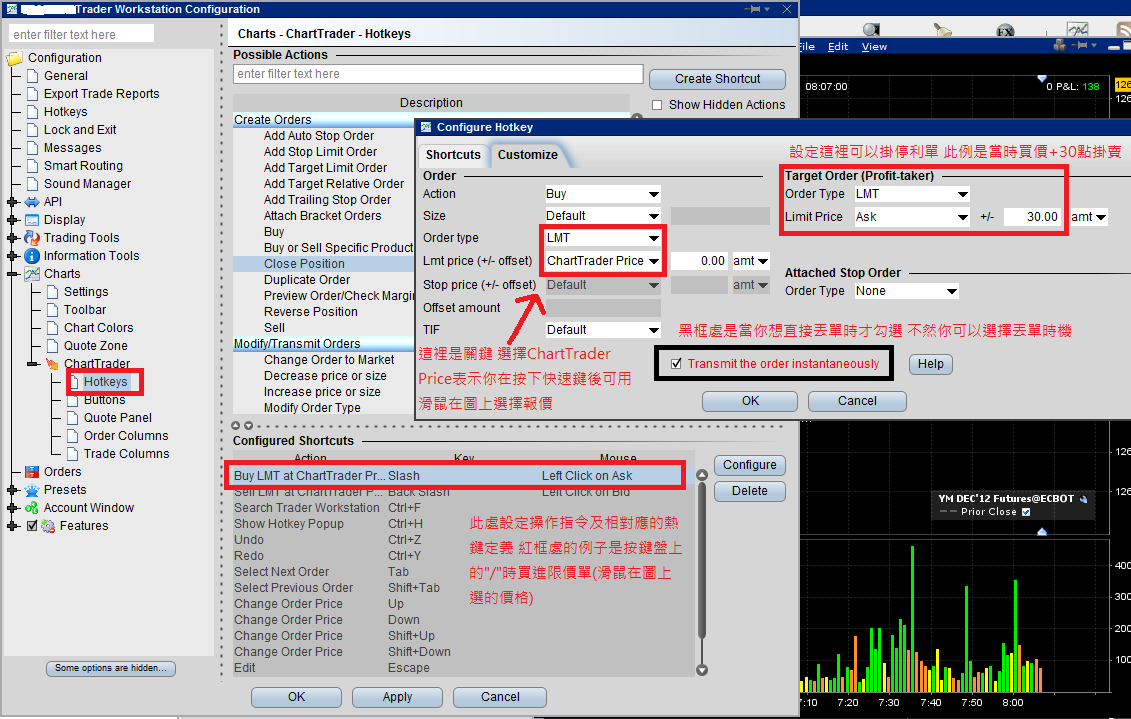The height and width of the screenshot is (719, 1131).
Task: Toggle Prior Close checkbox in chart legend
Action: [x=1026, y=512]
